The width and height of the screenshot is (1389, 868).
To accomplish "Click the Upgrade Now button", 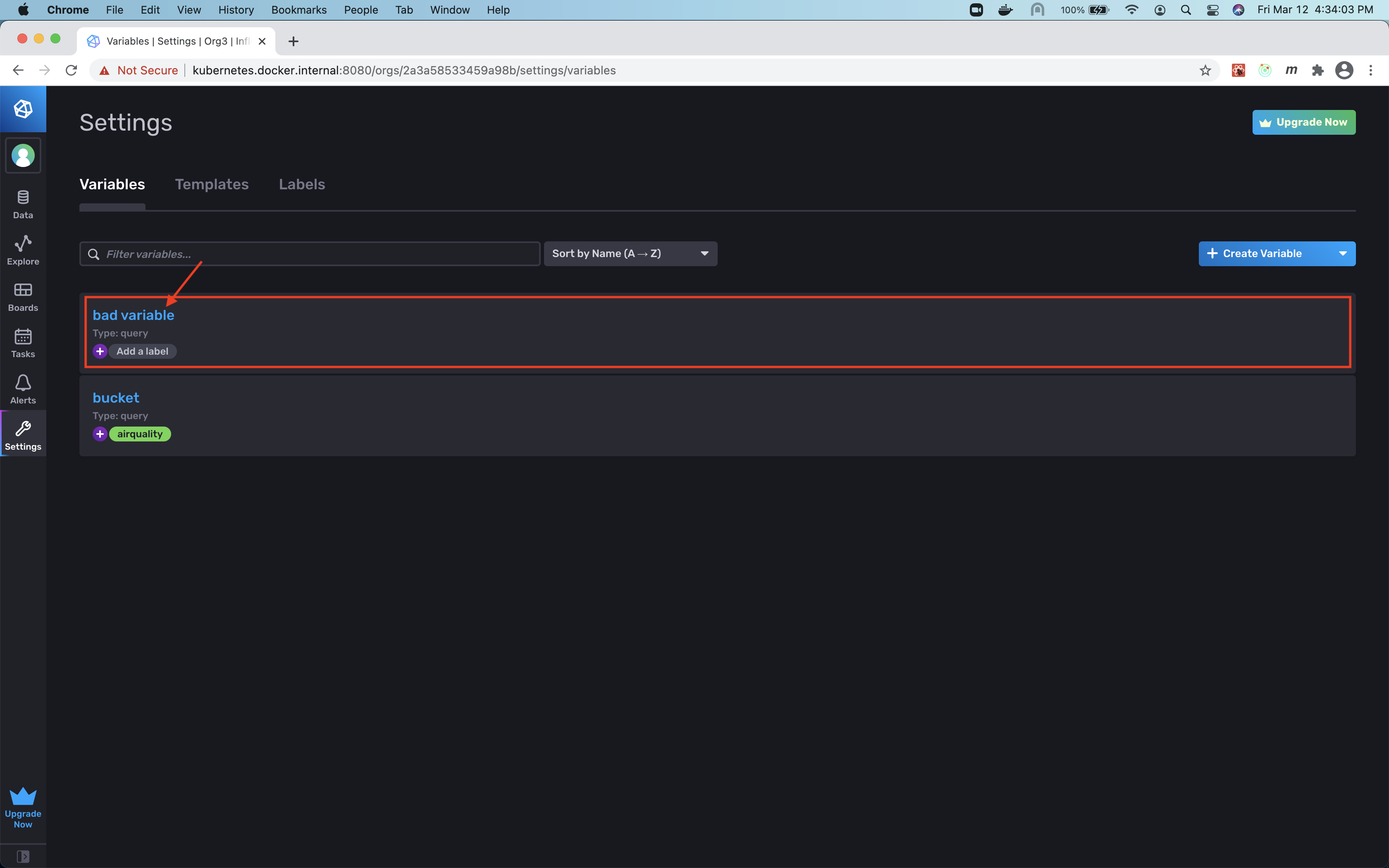I will [1303, 122].
